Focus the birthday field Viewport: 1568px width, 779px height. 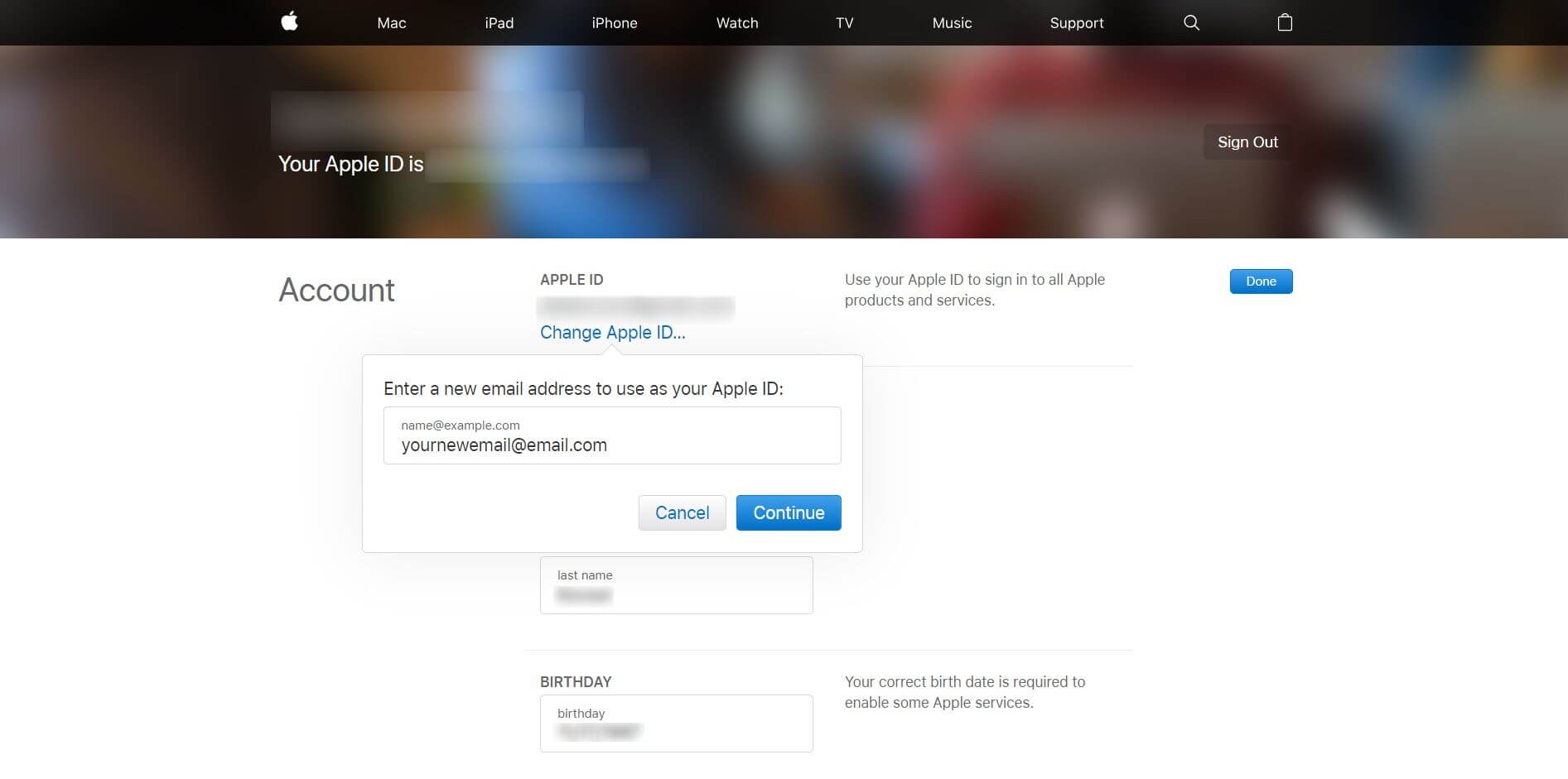pyautogui.click(x=676, y=724)
